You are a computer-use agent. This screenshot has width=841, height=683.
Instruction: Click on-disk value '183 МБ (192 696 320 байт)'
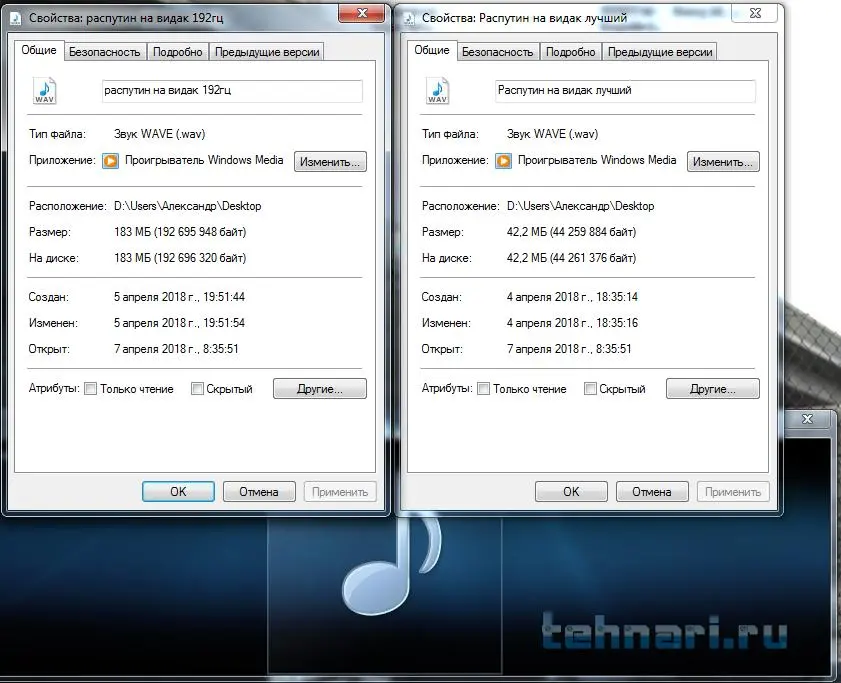180,258
